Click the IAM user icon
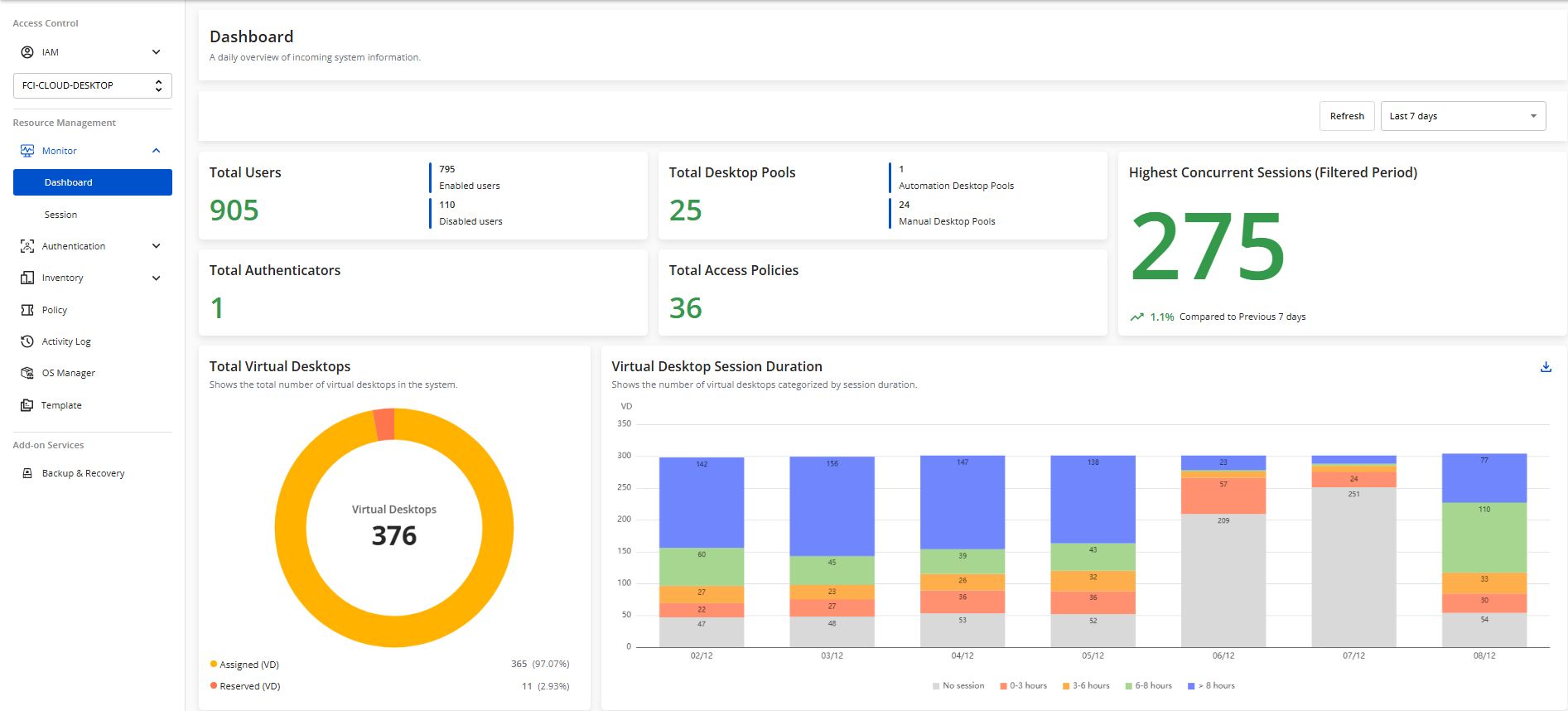The height and width of the screenshot is (711, 1568). coord(27,52)
